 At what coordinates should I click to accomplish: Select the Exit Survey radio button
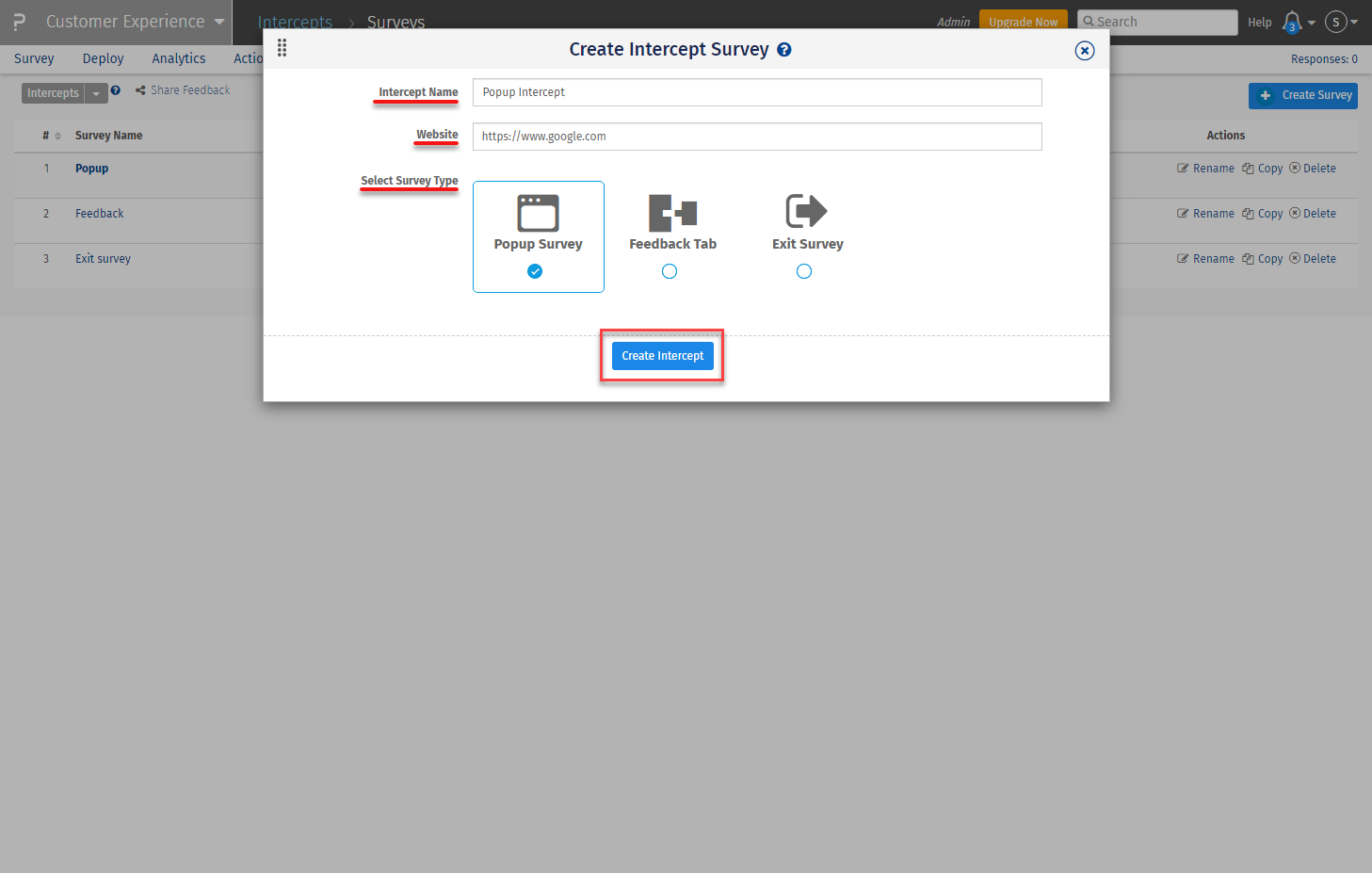[x=804, y=271]
